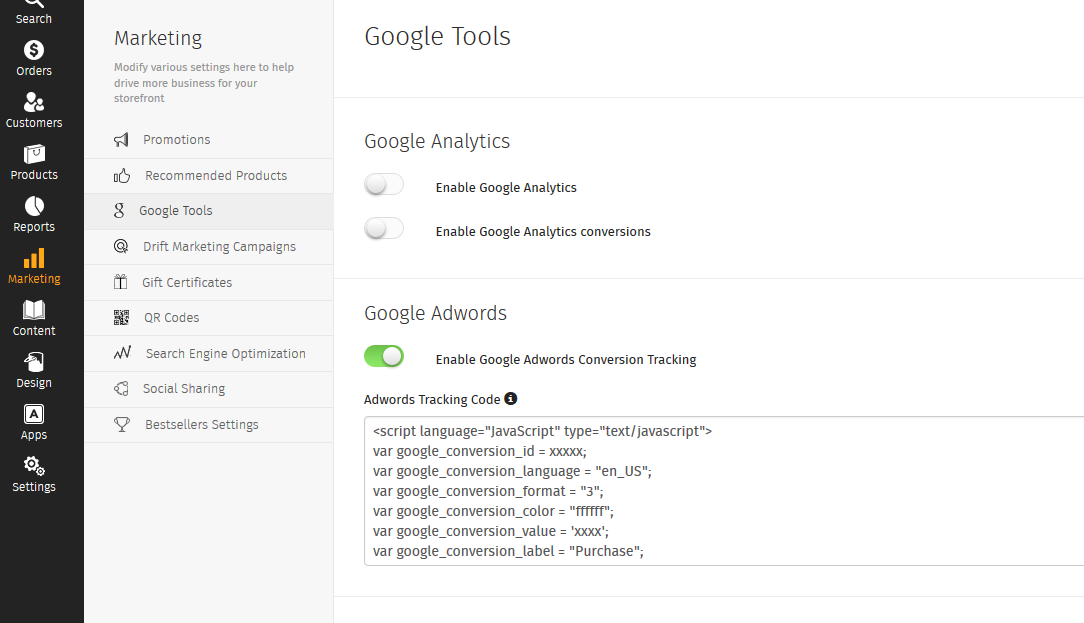Image resolution: width=1084 pixels, height=623 pixels.
Task: Open Search in the left sidebar
Action: pos(33,12)
